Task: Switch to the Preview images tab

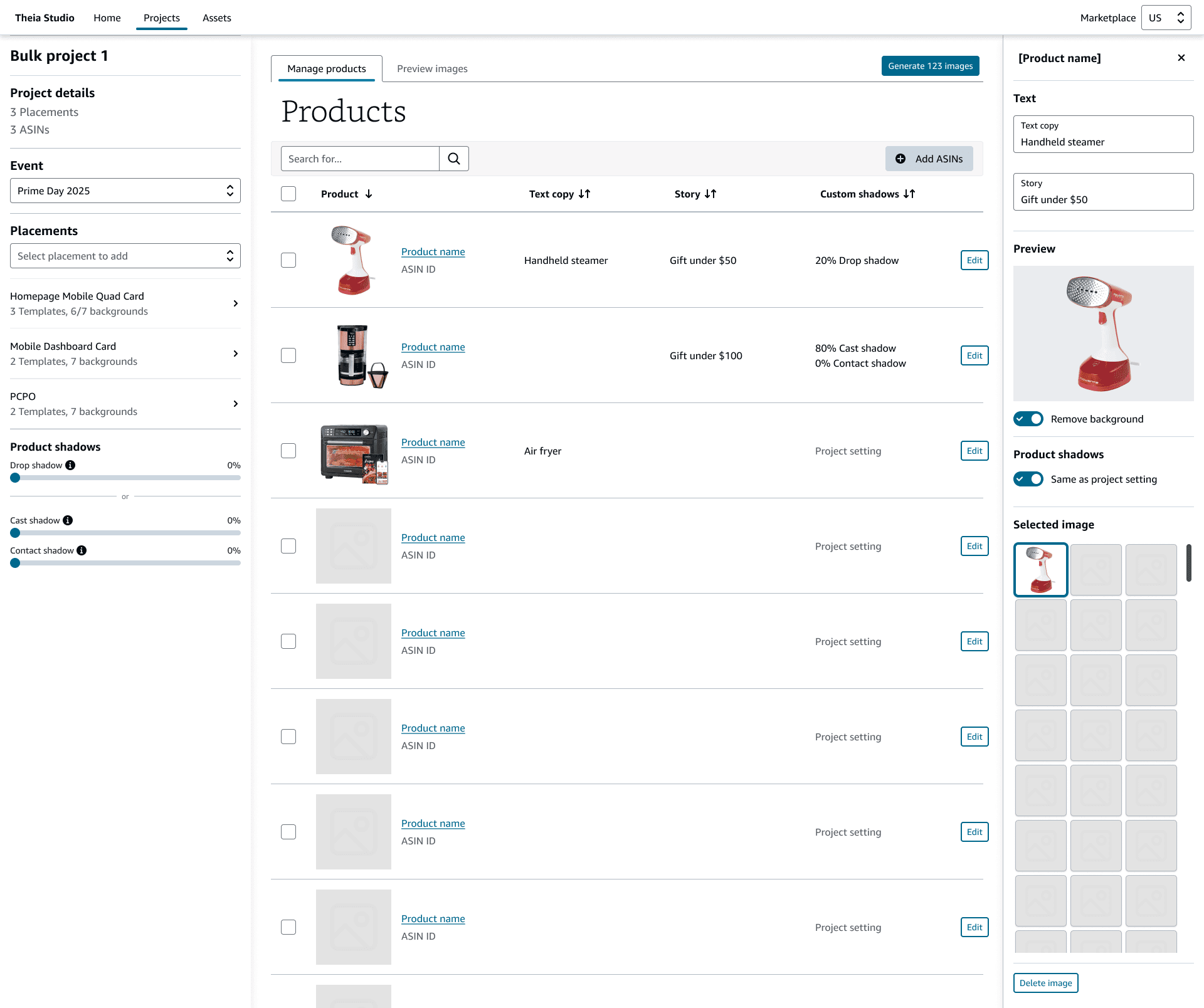Action: 432,68
